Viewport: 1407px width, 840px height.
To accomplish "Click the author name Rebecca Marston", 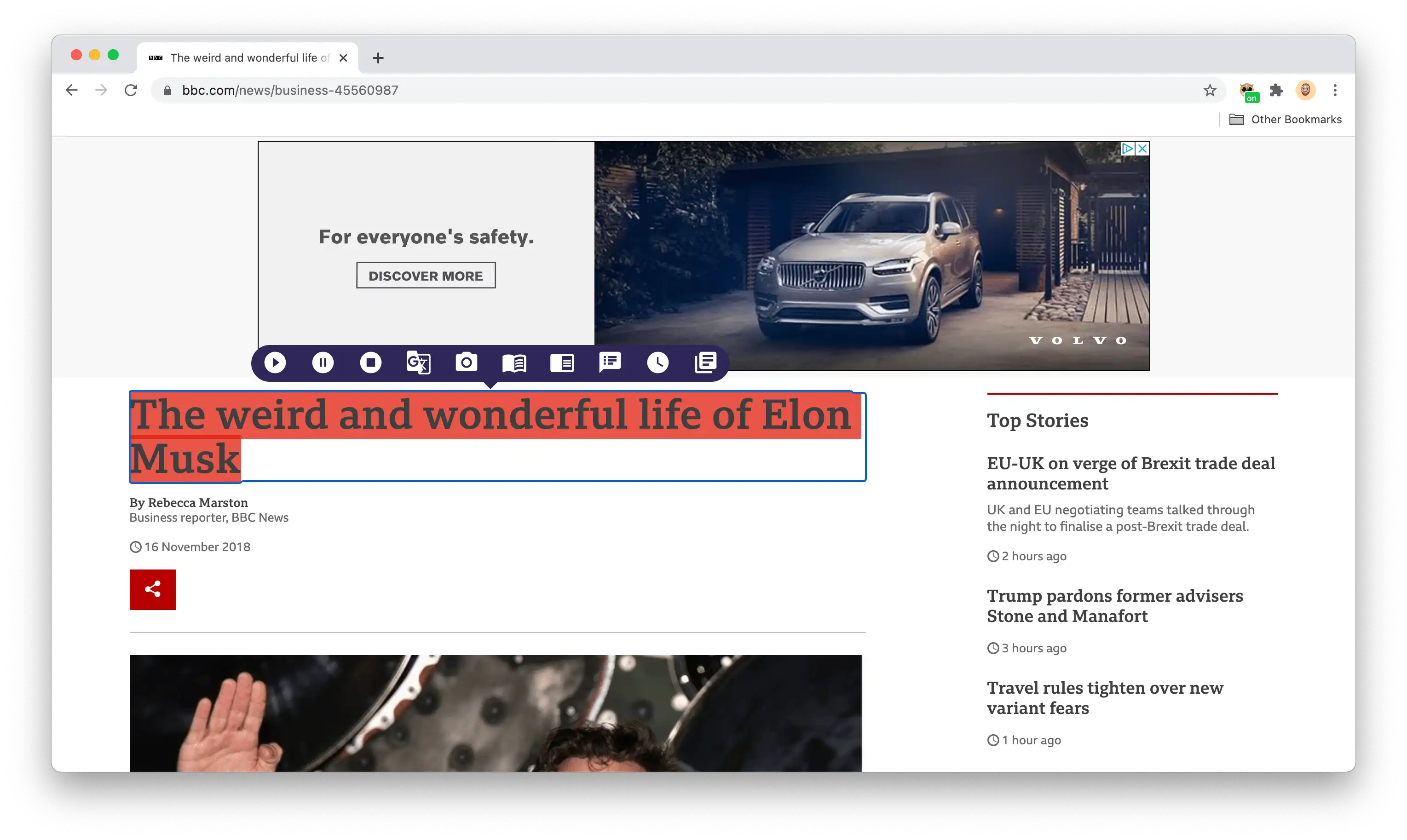I will pos(197,502).
